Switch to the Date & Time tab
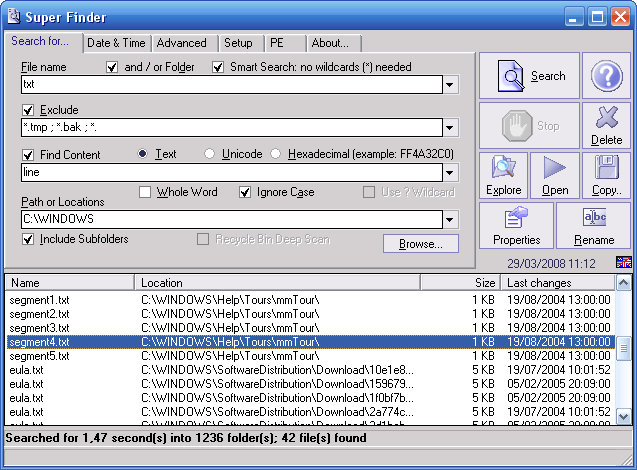The height and width of the screenshot is (470, 637). (x=116, y=43)
